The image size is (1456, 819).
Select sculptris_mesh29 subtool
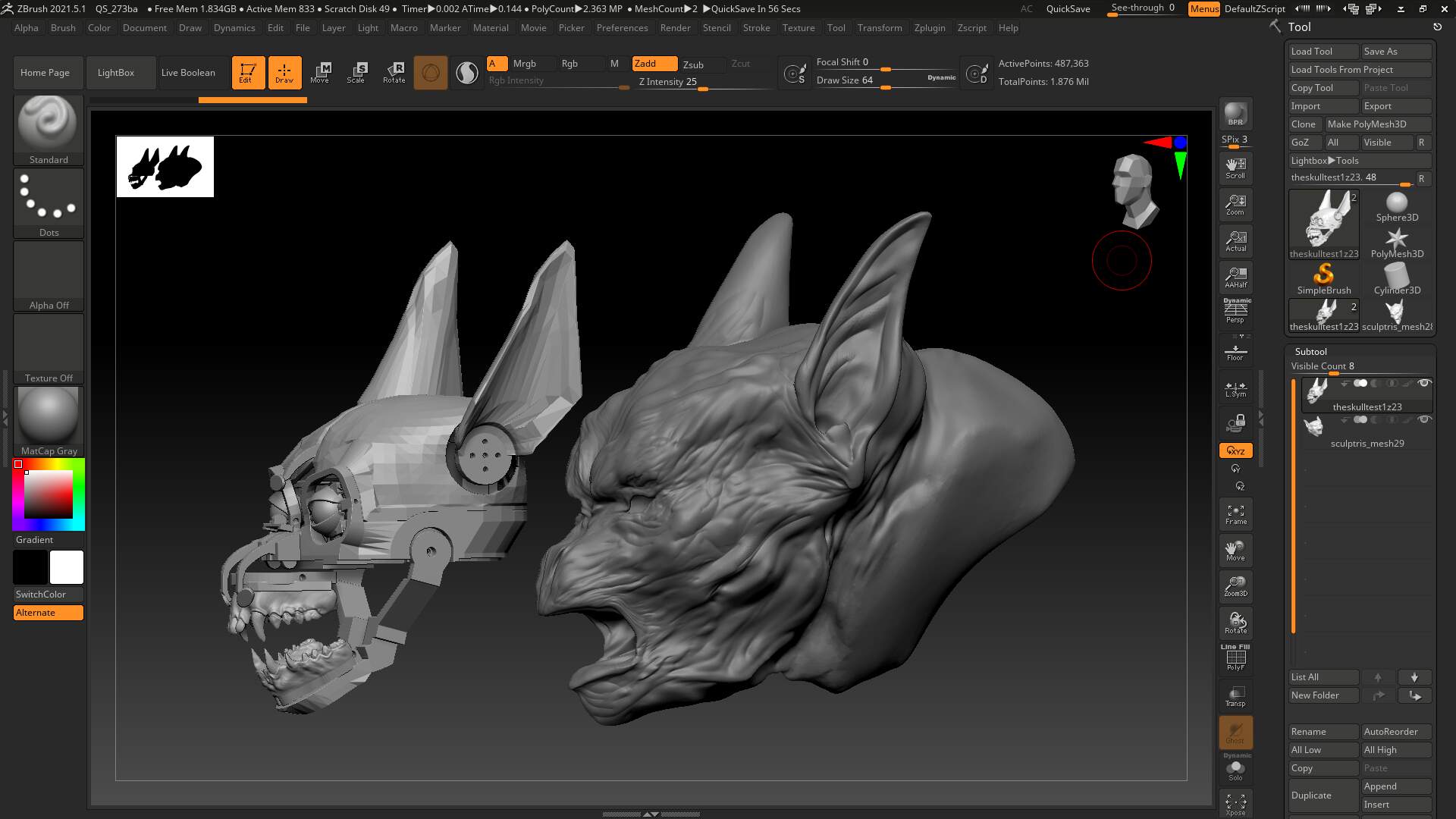click(1367, 432)
